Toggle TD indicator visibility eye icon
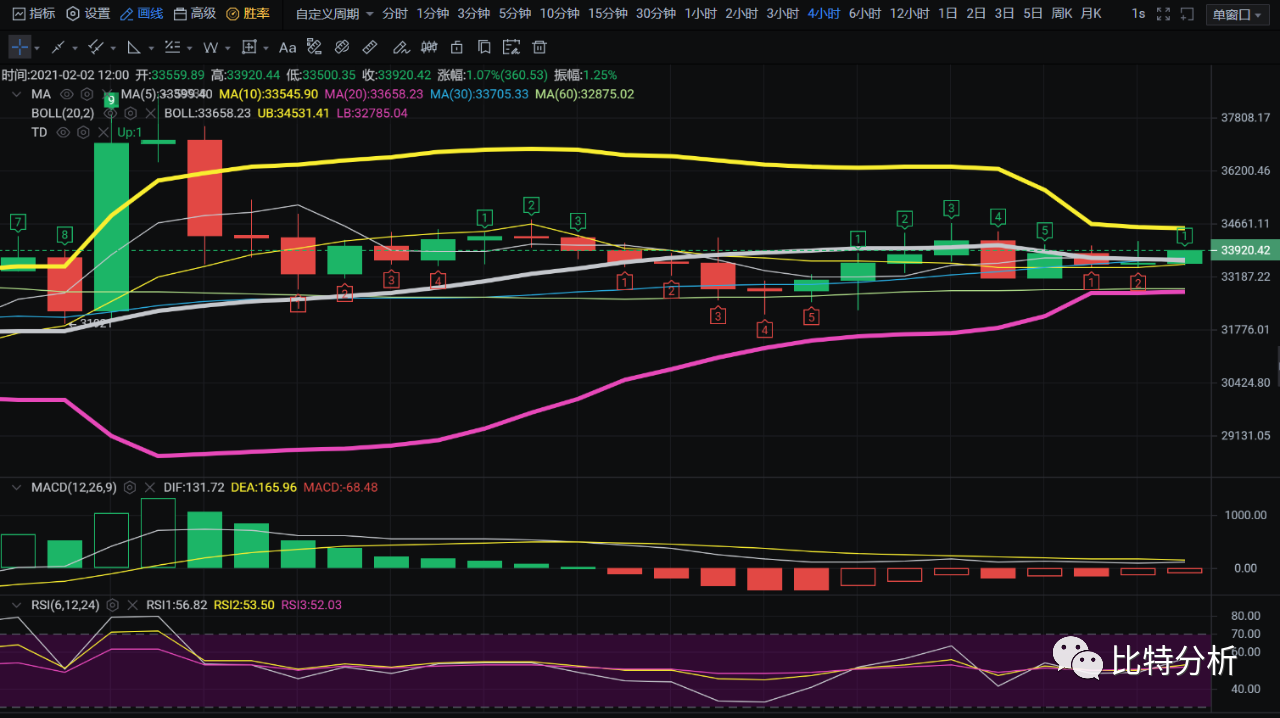Image resolution: width=1280 pixels, height=718 pixels. [x=63, y=132]
